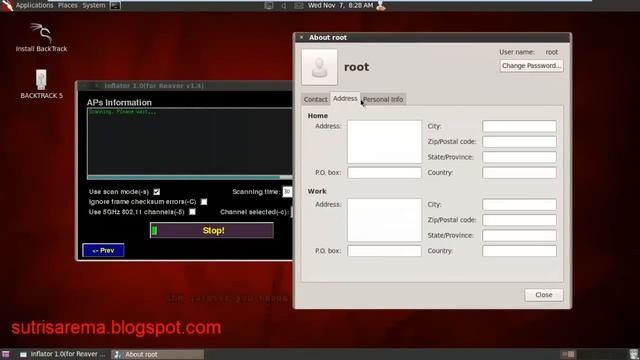The width and height of the screenshot is (640, 360).
Task: Switch to the Personal Info tab
Action: [383, 99]
